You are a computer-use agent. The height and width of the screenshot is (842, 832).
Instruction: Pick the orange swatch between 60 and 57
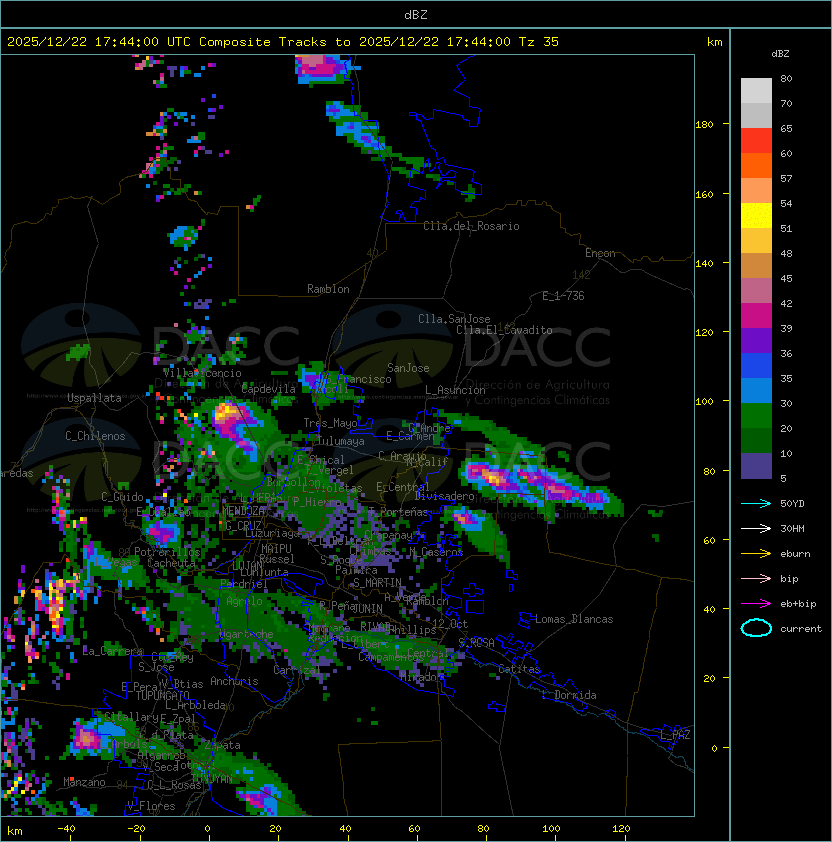pos(756,165)
